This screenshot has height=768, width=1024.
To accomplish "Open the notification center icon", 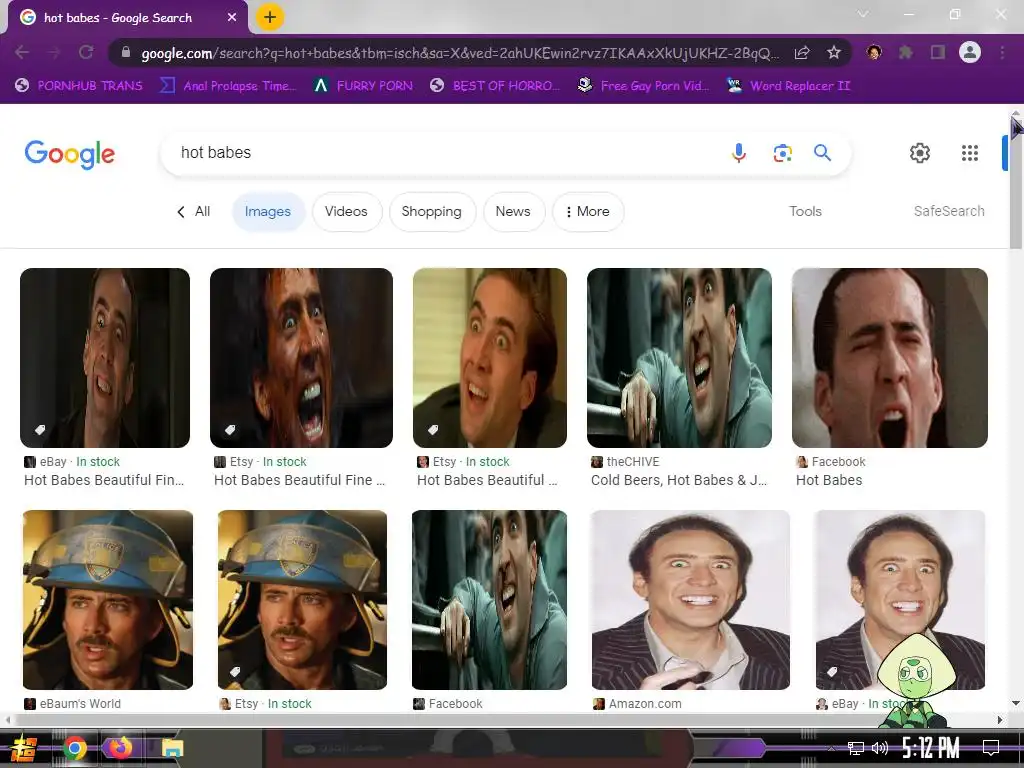I will coord(991,747).
